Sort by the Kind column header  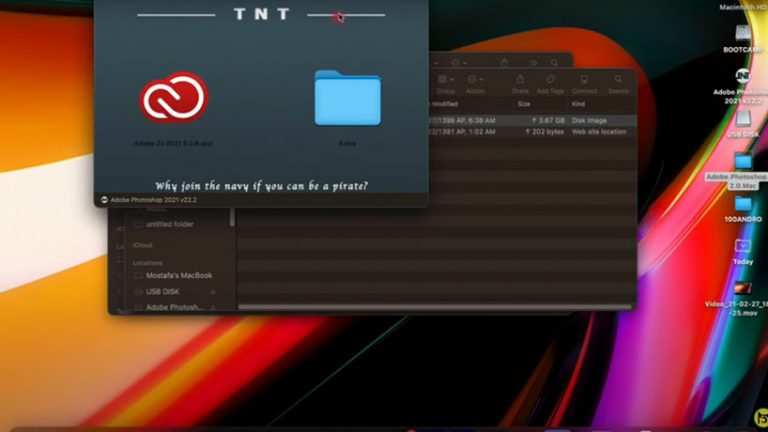click(581, 103)
